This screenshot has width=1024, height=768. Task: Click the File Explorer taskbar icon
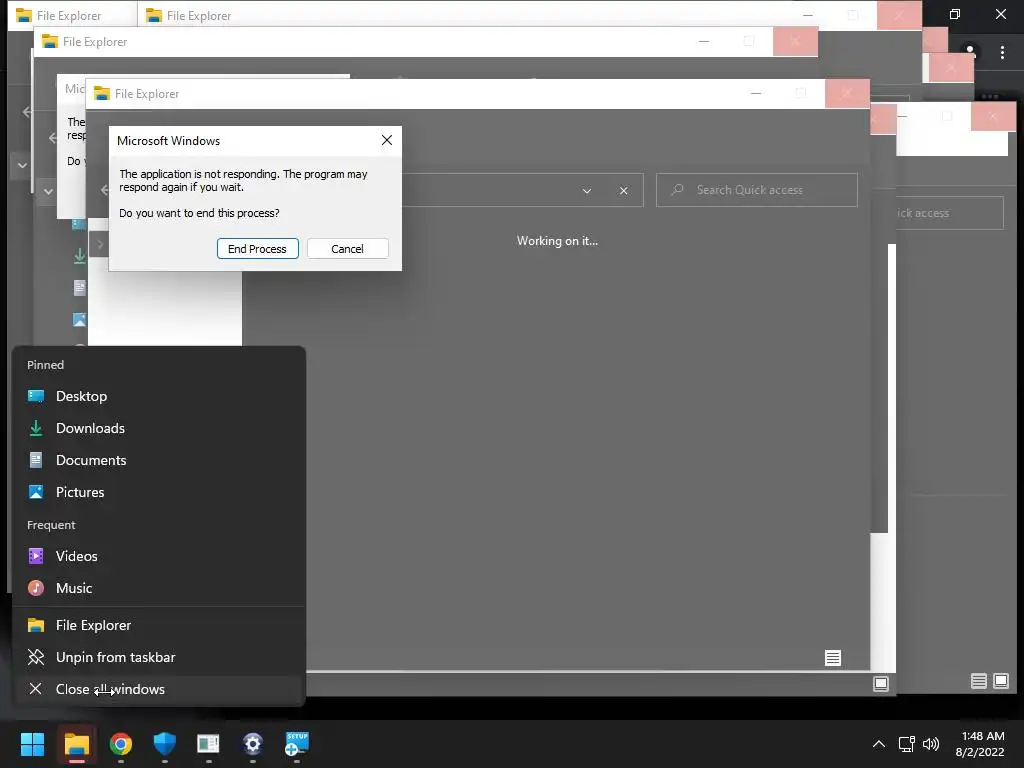77,744
